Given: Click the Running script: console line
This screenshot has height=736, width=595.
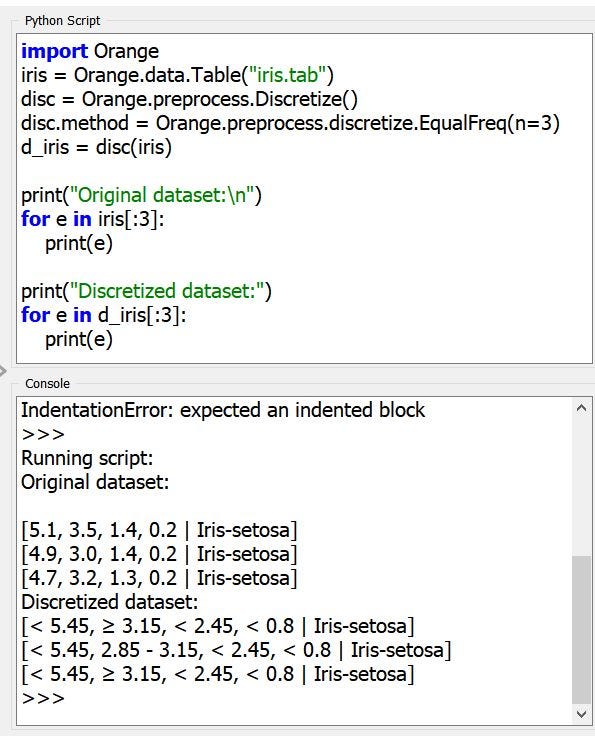Looking at the screenshot, I should (87, 458).
